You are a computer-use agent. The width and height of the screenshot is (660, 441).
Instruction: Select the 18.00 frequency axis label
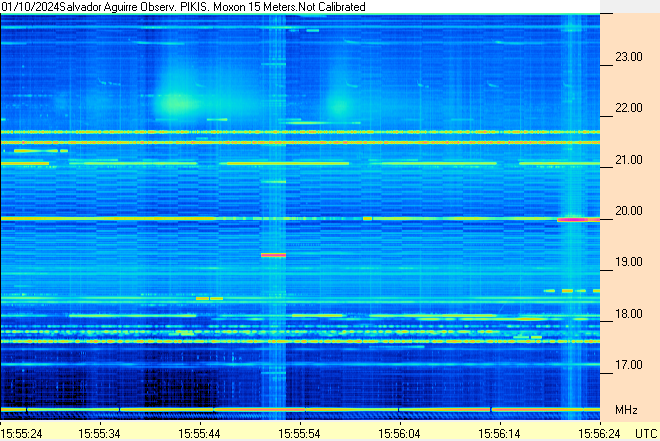tap(629, 313)
